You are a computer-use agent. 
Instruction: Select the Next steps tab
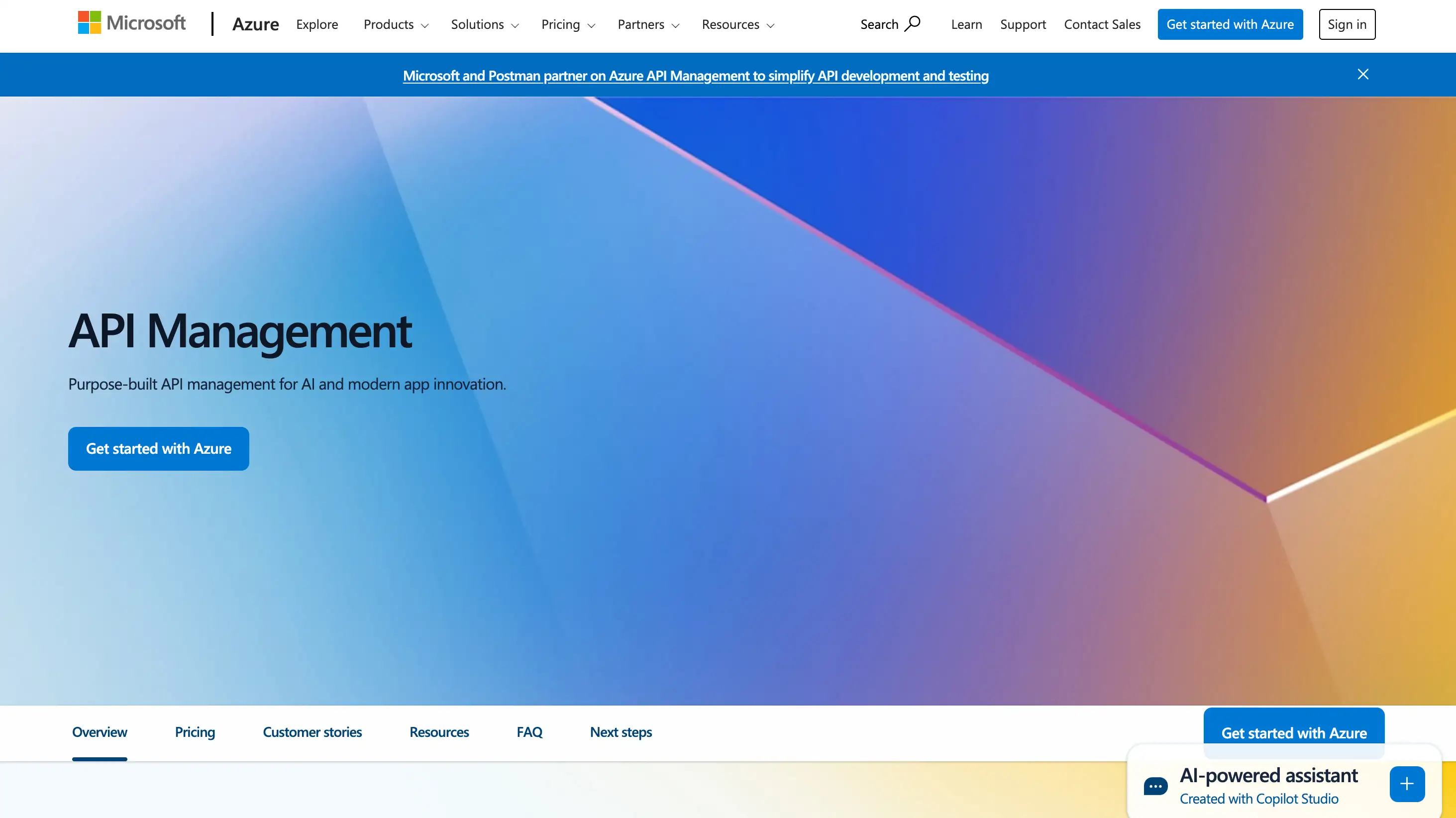621,732
